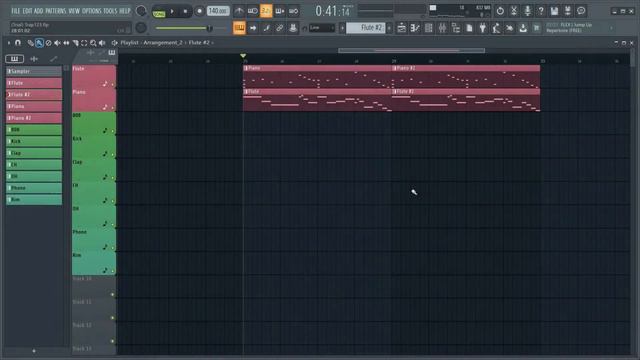This screenshot has height=360, width=640.
Task: Toggle the highlighted countdown before recording button
Action: coord(266,11)
